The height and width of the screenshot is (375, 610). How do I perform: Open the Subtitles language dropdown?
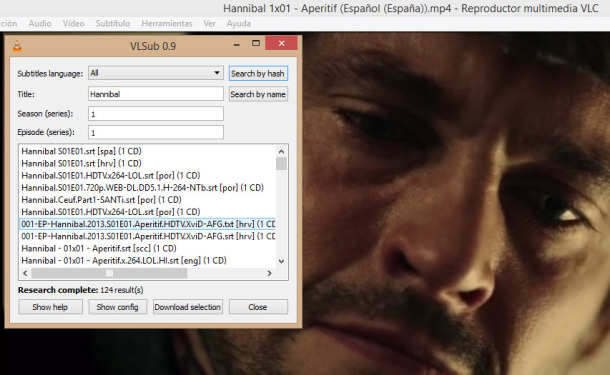click(156, 73)
